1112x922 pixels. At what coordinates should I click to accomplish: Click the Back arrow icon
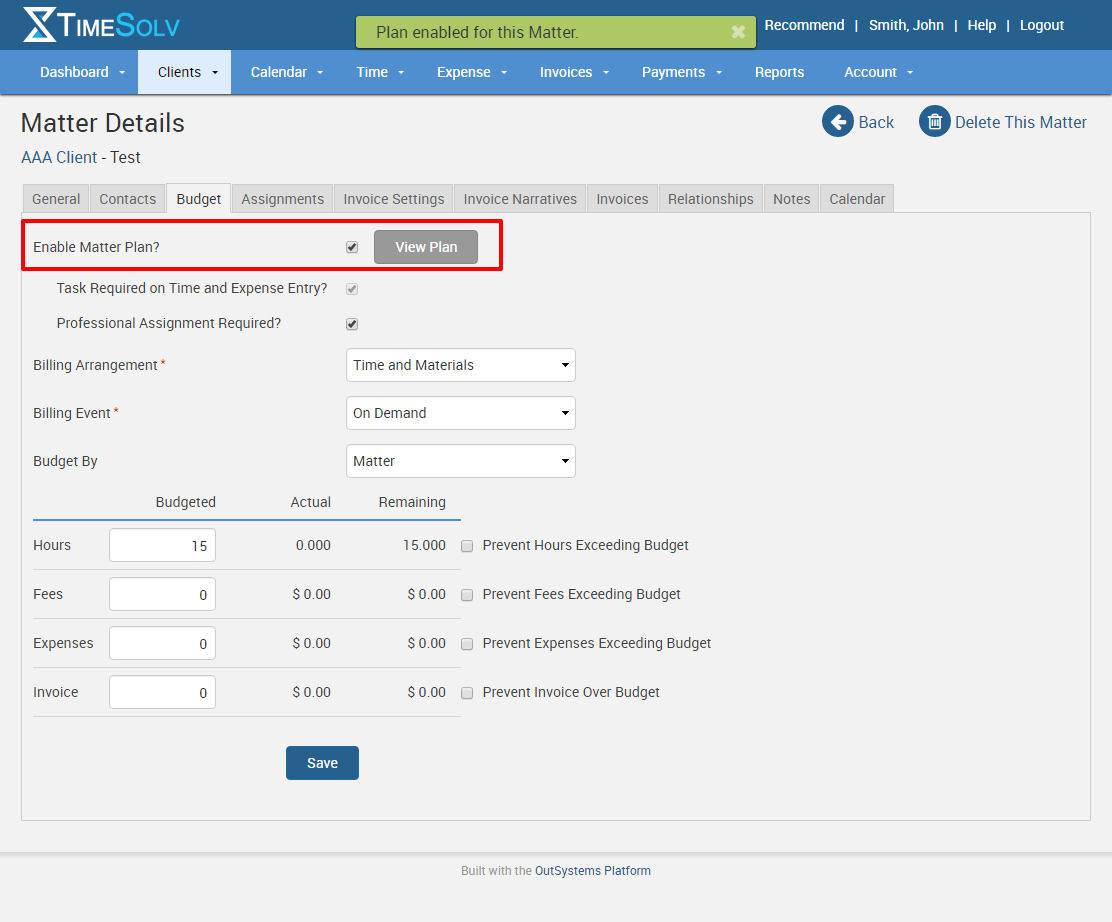(x=838, y=122)
